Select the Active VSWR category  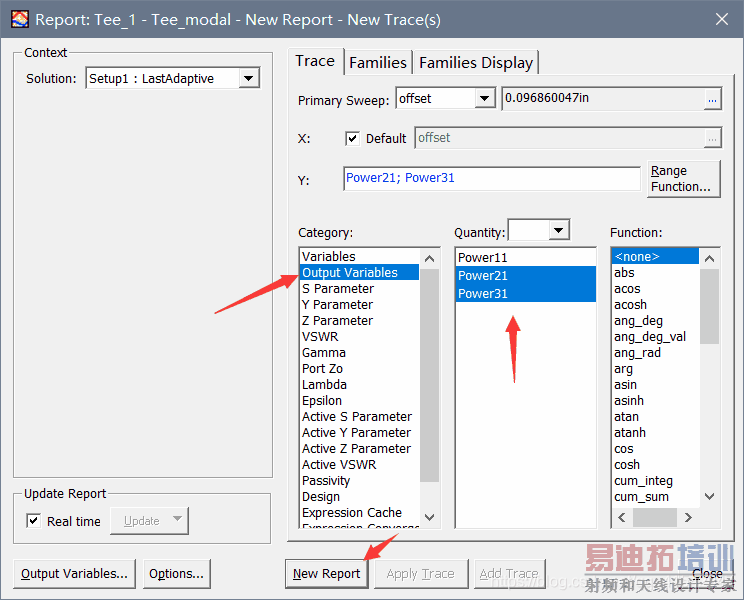[x=360, y=464]
